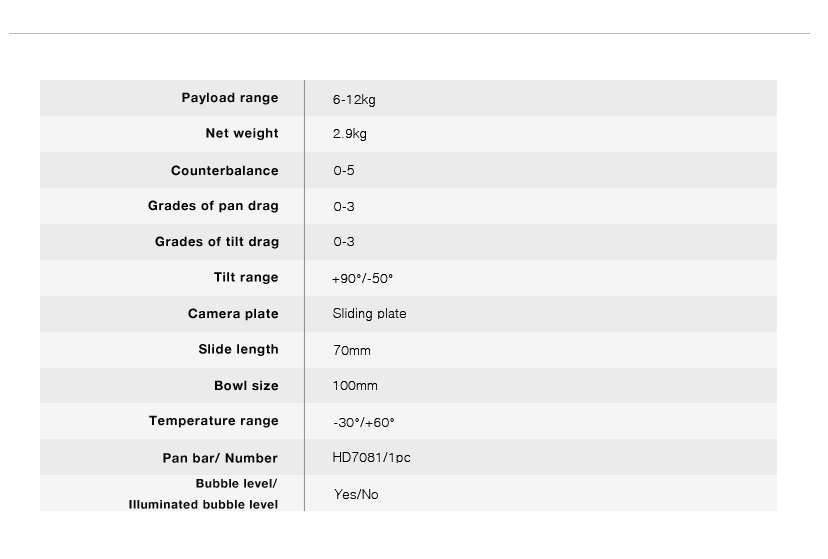Screen dimensions: 828x559
Task: Click the Tilt range label
Action: (245, 278)
